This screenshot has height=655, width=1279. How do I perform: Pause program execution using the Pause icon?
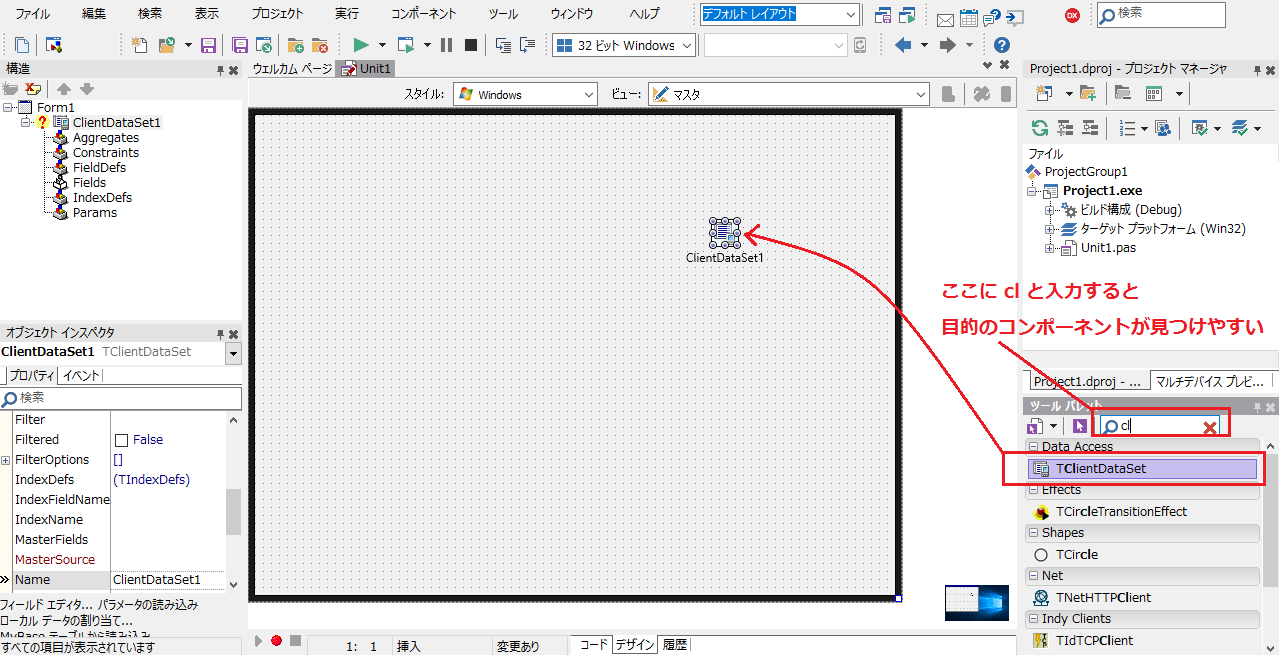coord(446,45)
